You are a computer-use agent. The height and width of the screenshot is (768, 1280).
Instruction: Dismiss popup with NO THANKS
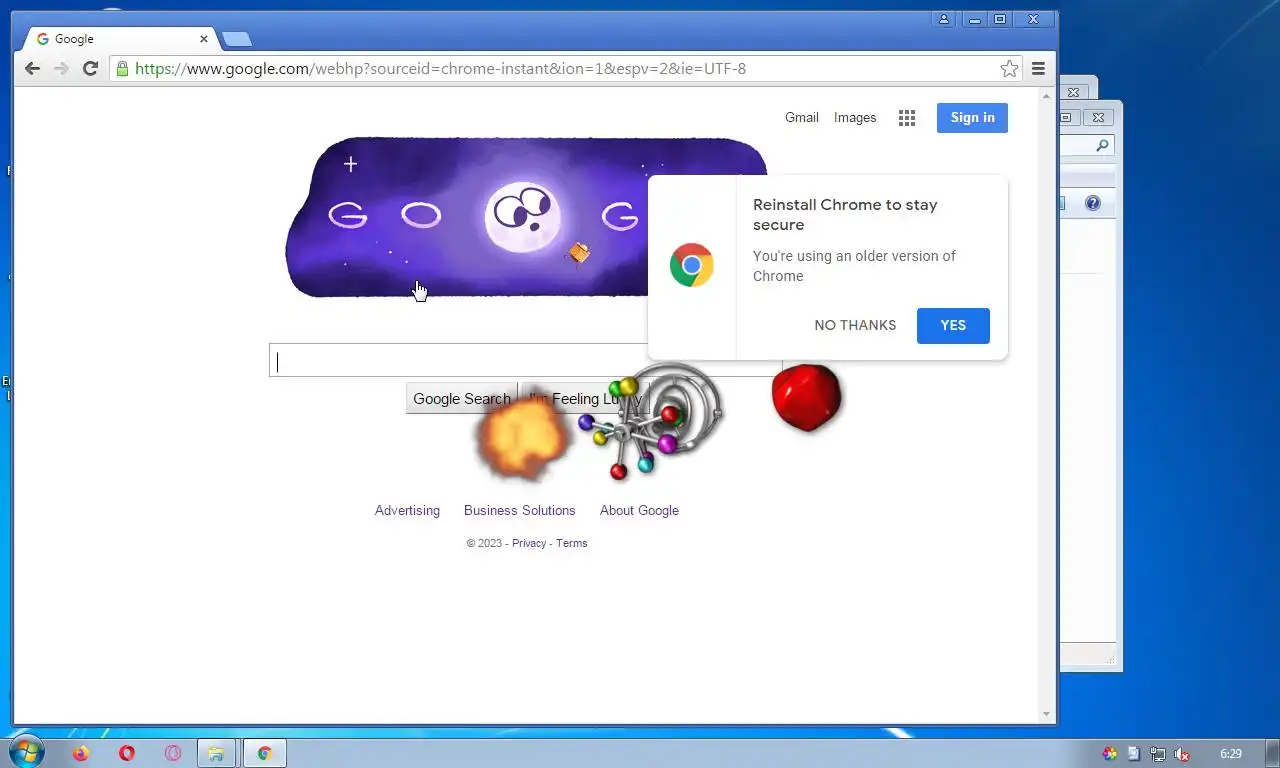coord(855,325)
